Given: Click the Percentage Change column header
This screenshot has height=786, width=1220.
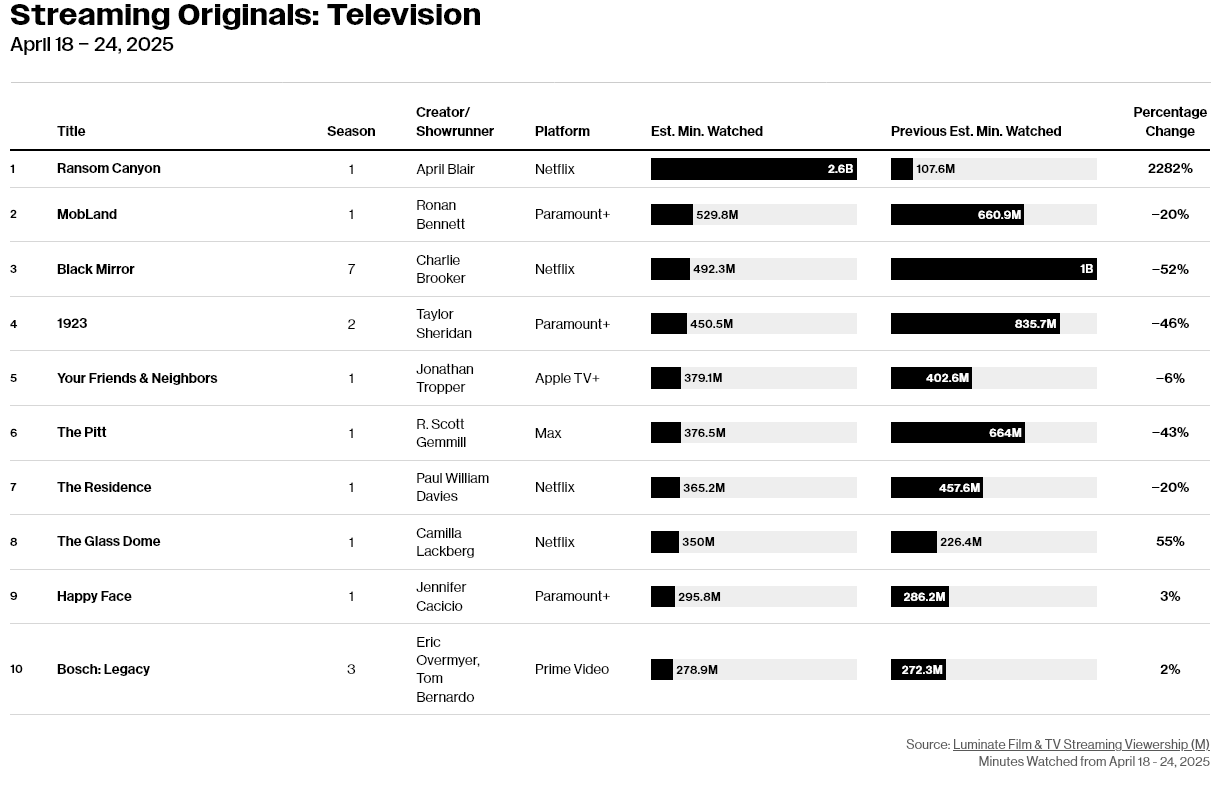Looking at the screenshot, I should 1170,121.
